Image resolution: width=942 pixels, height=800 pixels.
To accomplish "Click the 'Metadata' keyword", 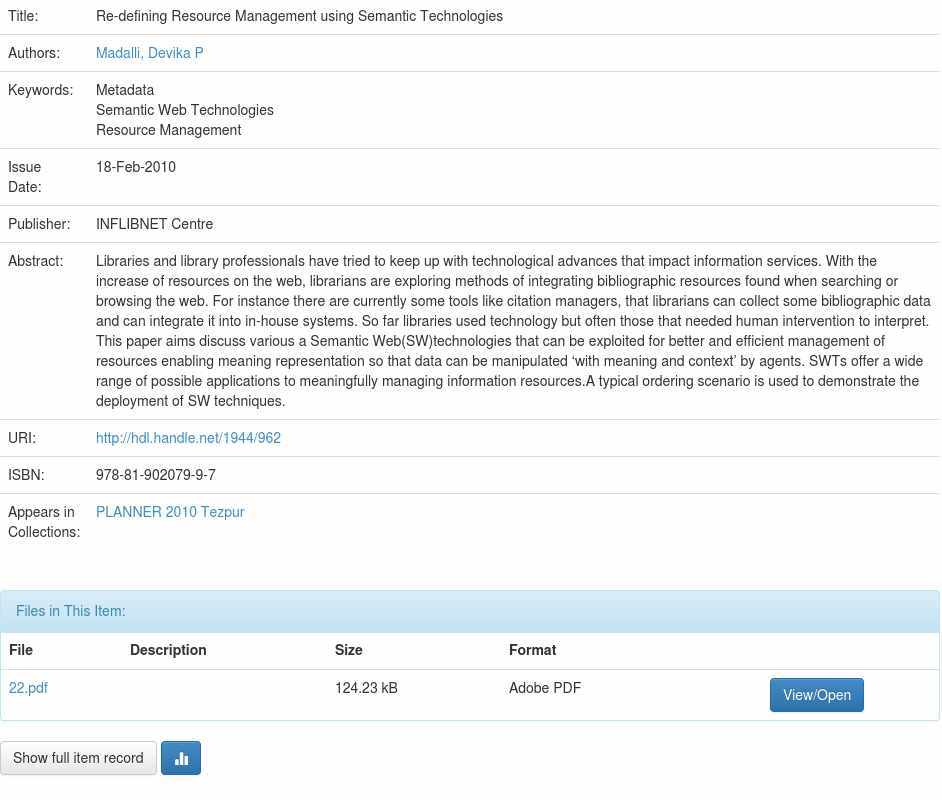I will tap(125, 90).
